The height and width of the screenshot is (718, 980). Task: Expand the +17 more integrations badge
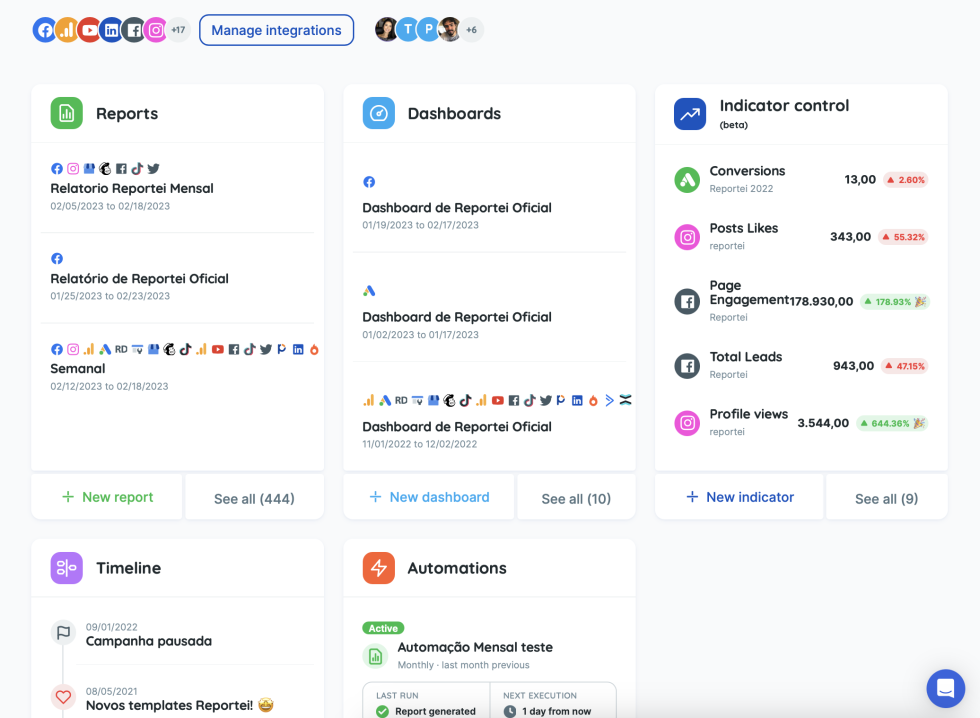coord(178,30)
